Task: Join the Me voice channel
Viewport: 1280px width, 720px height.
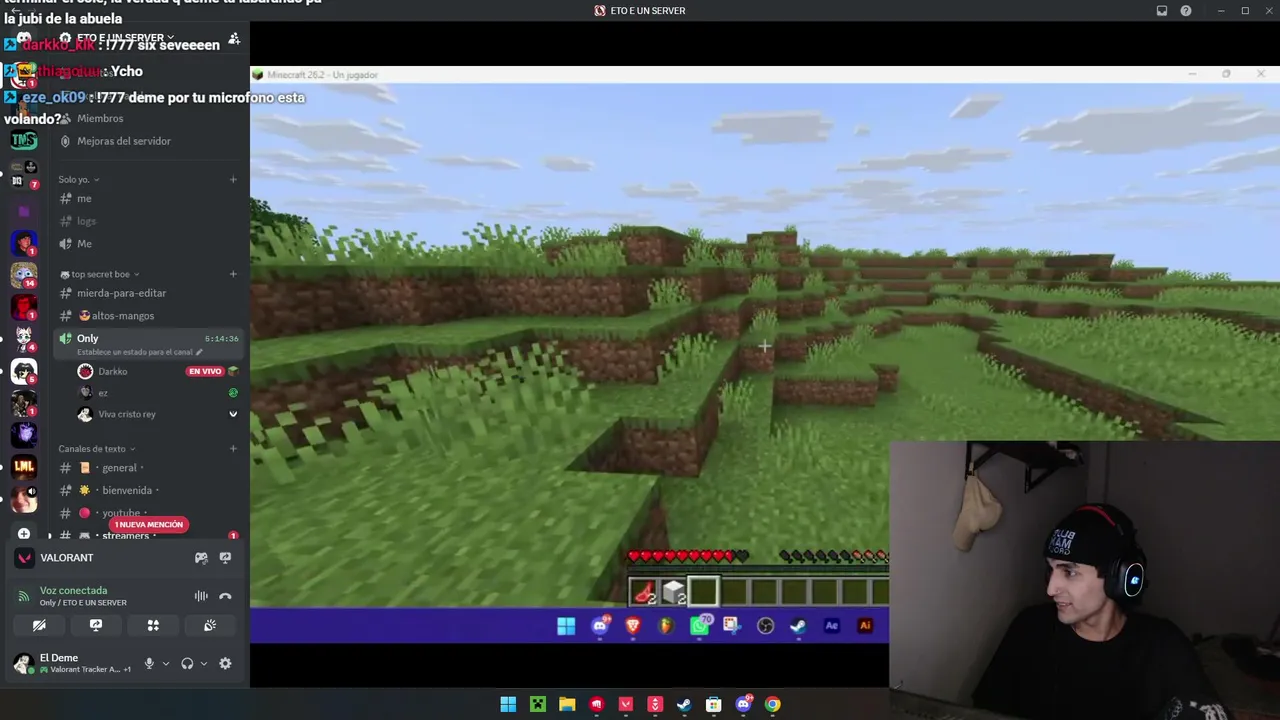Action: click(149, 244)
